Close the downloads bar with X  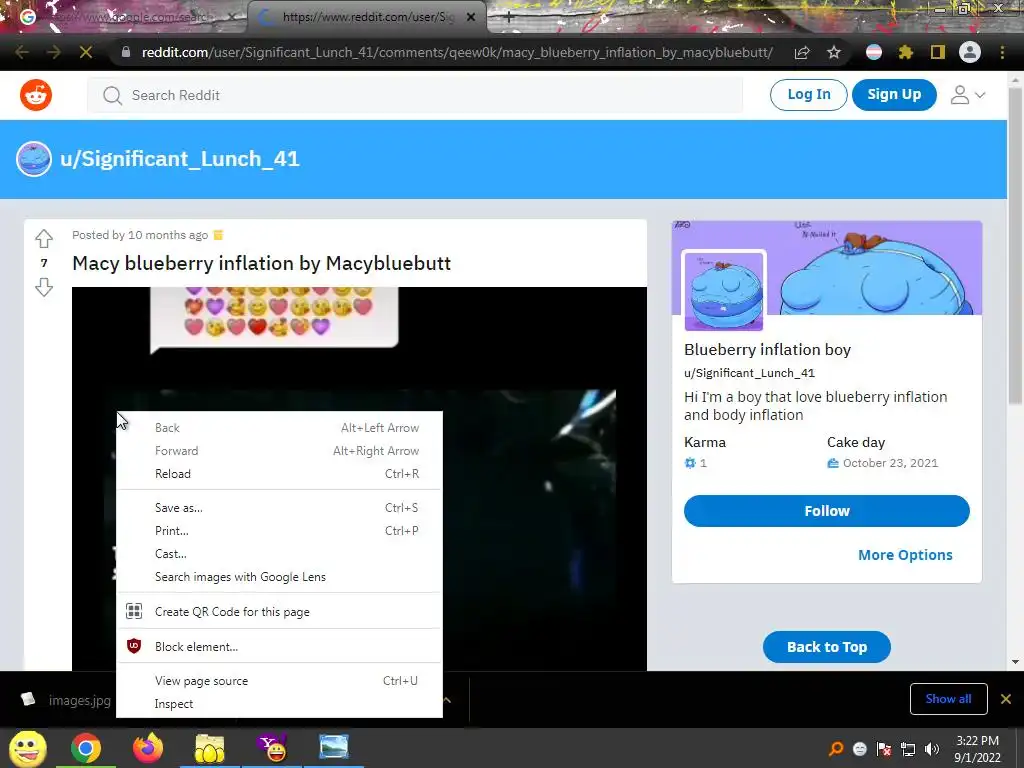tap(1006, 699)
